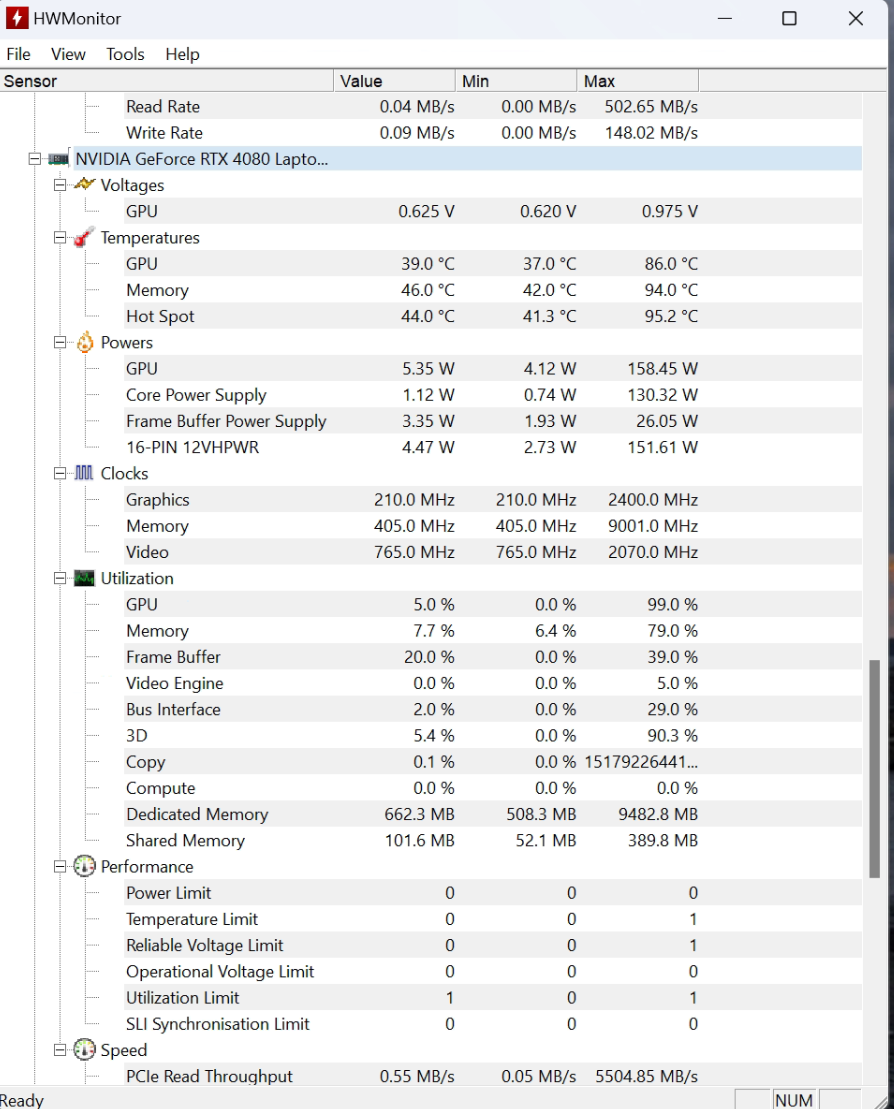894x1109 pixels.
Task: Collapse the Performance tree section
Action: [x=60, y=867]
